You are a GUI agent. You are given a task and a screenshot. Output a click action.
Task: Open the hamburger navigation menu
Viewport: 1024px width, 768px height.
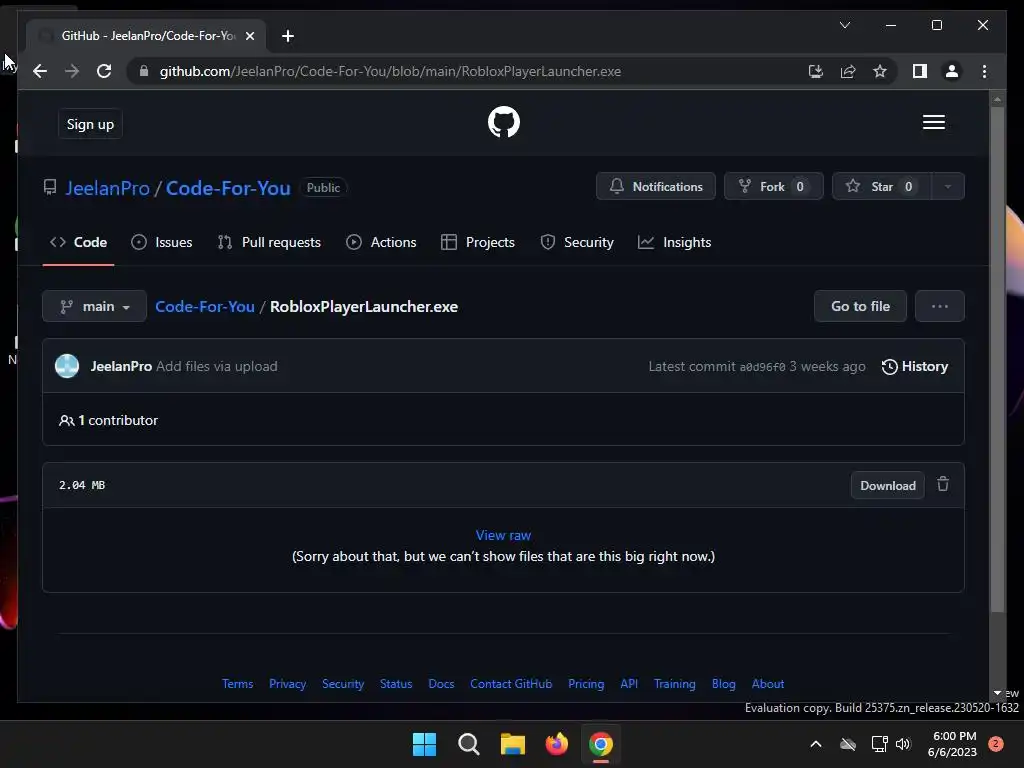click(x=933, y=122)
